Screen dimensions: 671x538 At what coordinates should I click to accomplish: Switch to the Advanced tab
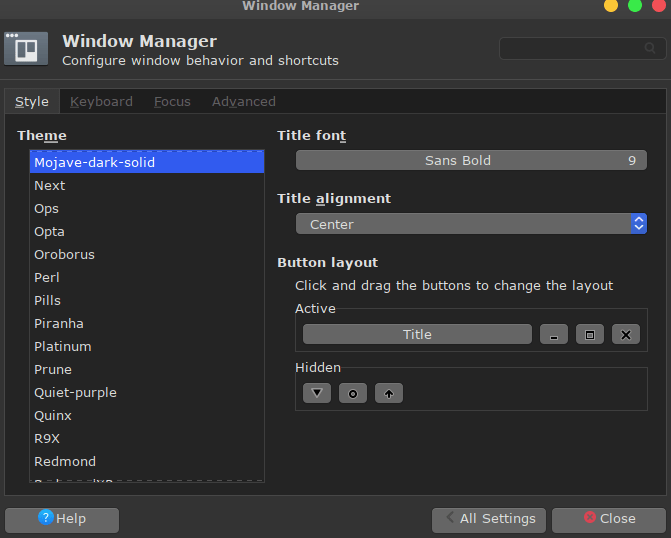coord(244,101)
